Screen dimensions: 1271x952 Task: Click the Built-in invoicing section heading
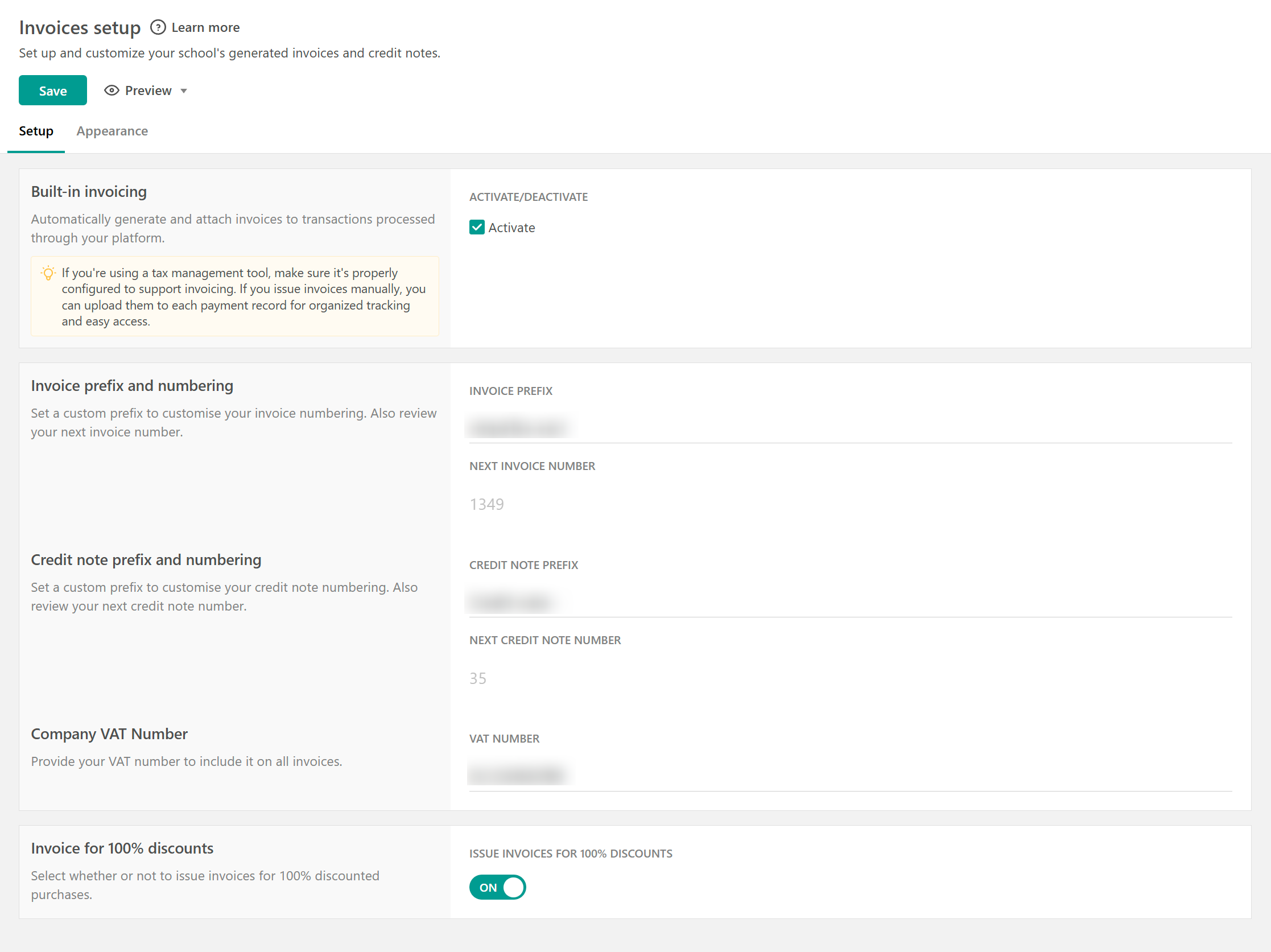[89, 191]
